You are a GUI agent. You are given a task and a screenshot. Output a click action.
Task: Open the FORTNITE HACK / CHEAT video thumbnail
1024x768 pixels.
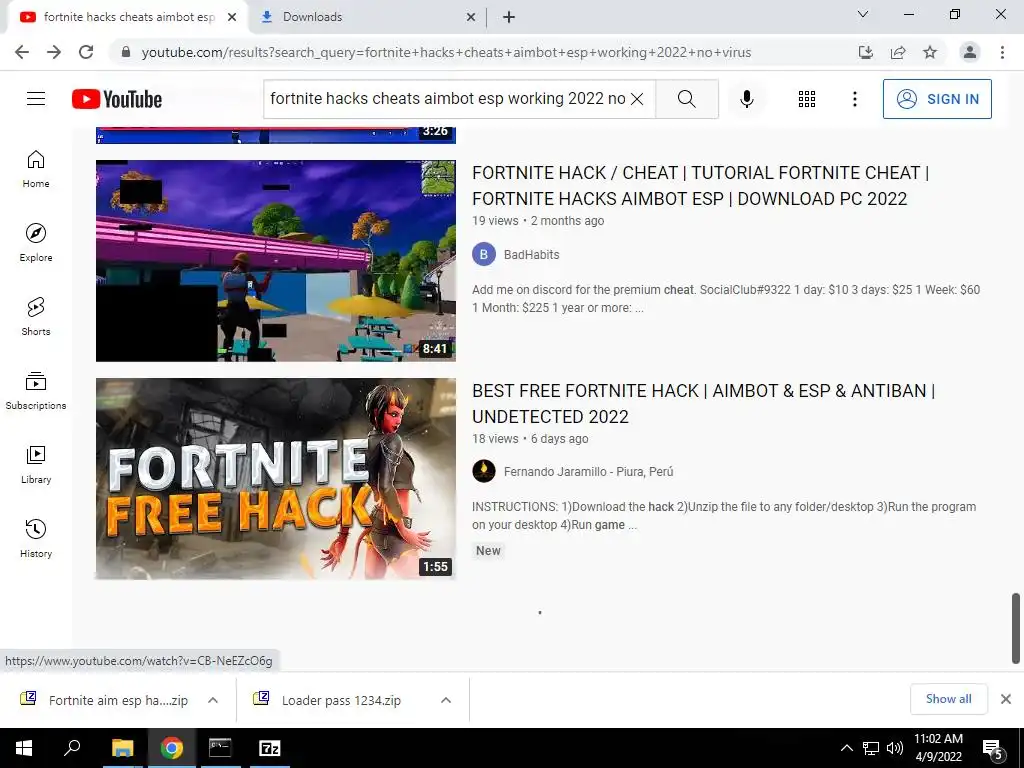pos(276,261)
